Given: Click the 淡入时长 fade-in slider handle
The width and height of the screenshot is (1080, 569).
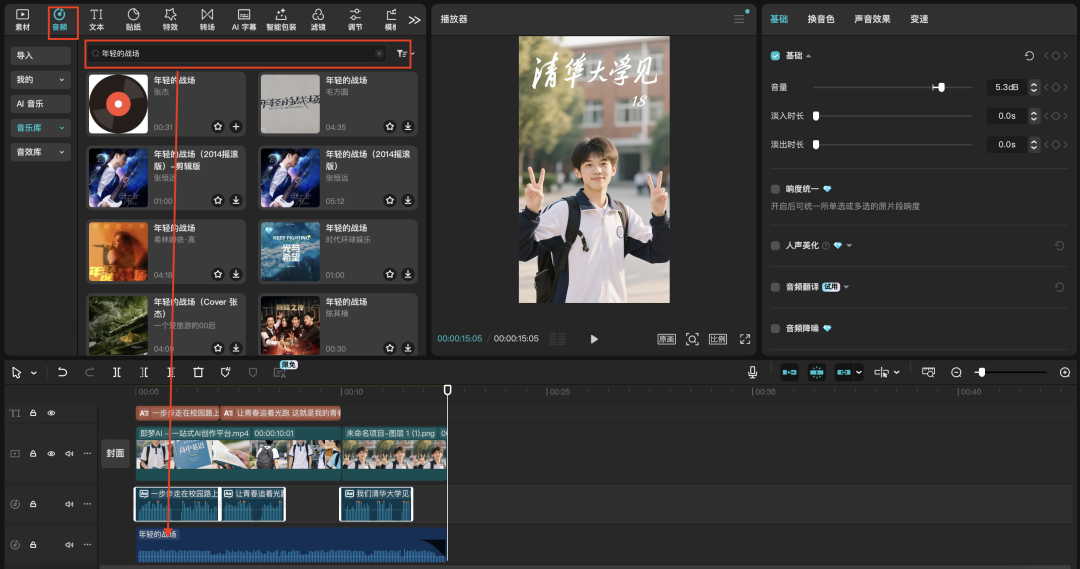Looking at the screenshot, I should pyautogui.click(x=816, y=116).
